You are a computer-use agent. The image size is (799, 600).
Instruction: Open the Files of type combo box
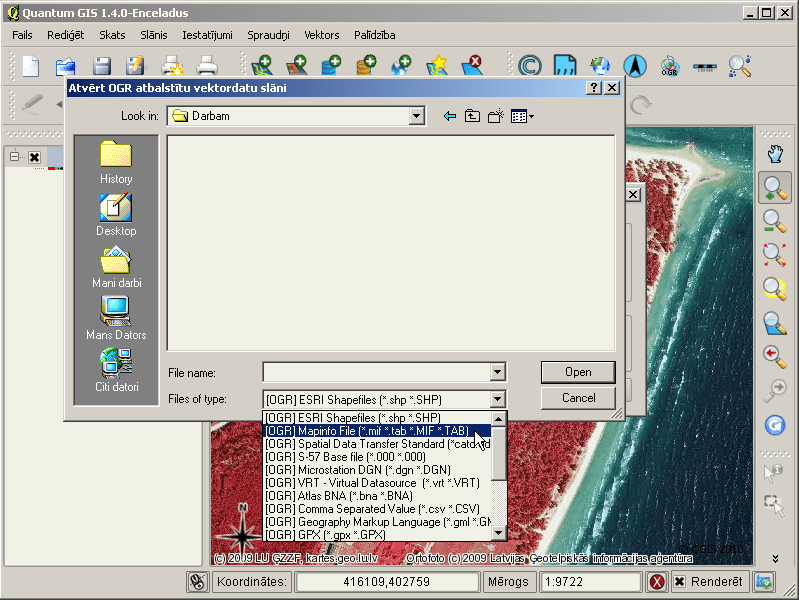(384, 399)
